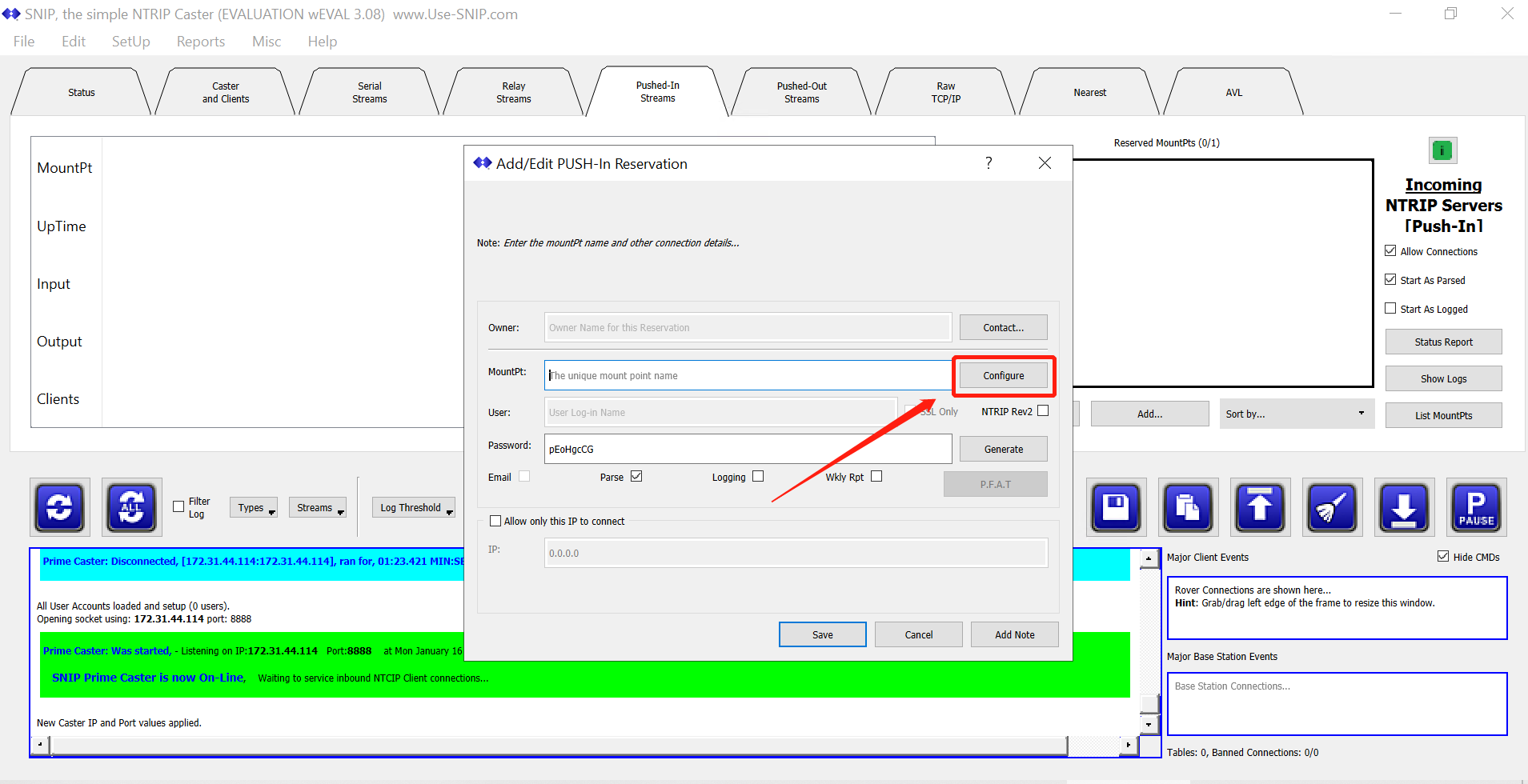This screenshot has width=1528, height=784.
Task: Toggle the Logging checkbox in dialog
Action: [x=758, y=477]
